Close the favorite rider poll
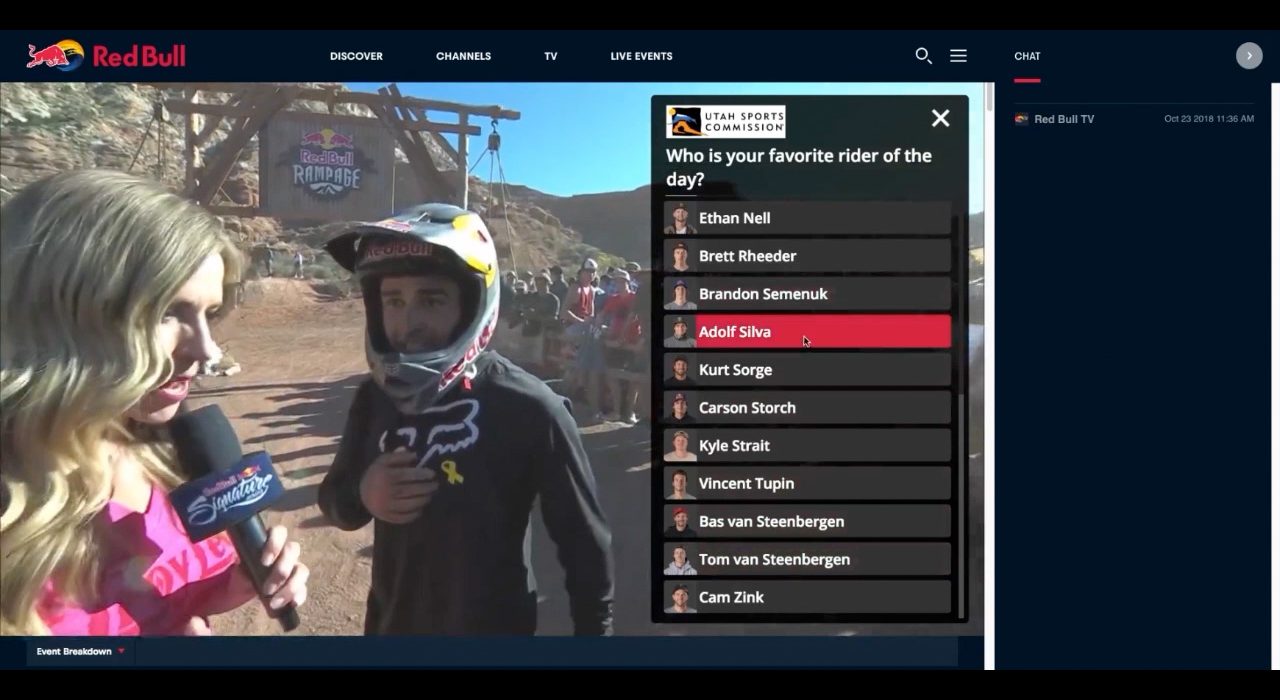This screenshot has height=700, width=1280. 940,118
